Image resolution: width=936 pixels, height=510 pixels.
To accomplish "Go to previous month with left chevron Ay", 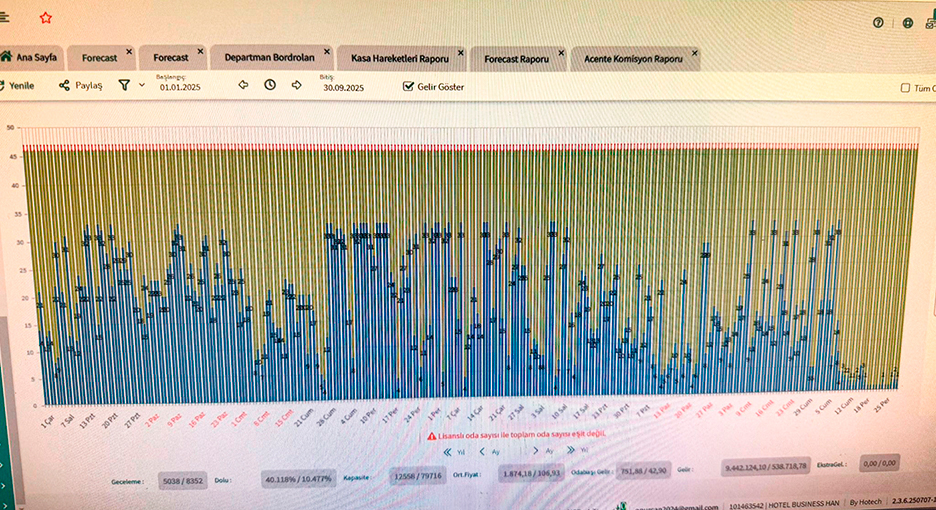I will (x=483, y=452).
